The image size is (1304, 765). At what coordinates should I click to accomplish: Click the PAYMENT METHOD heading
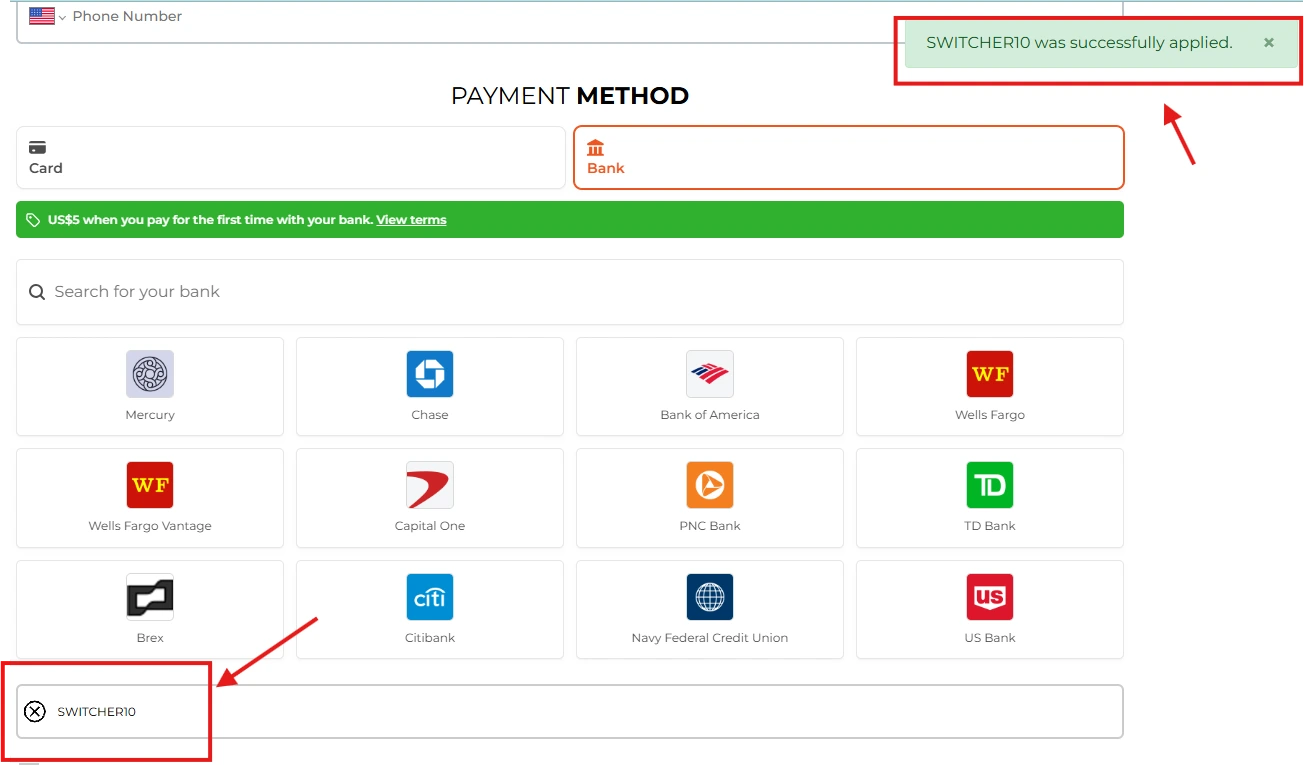coord(570,96)
